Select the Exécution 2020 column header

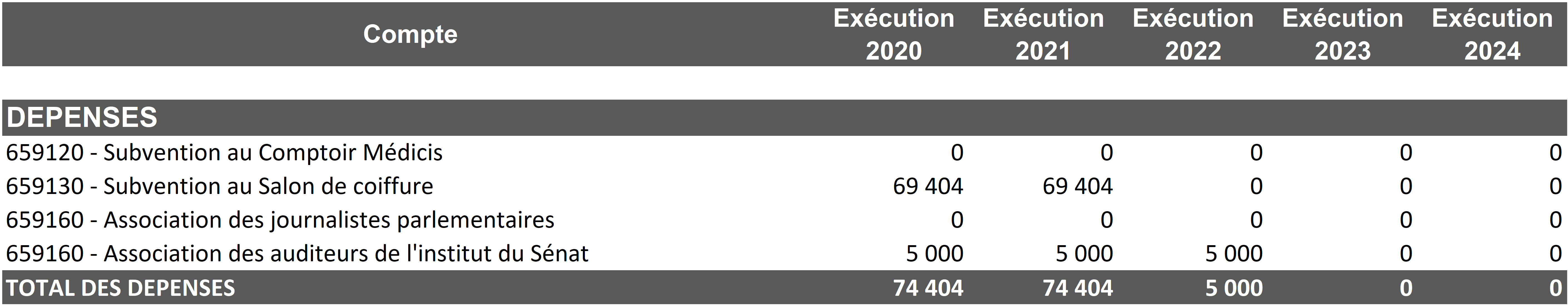point(893,34)
